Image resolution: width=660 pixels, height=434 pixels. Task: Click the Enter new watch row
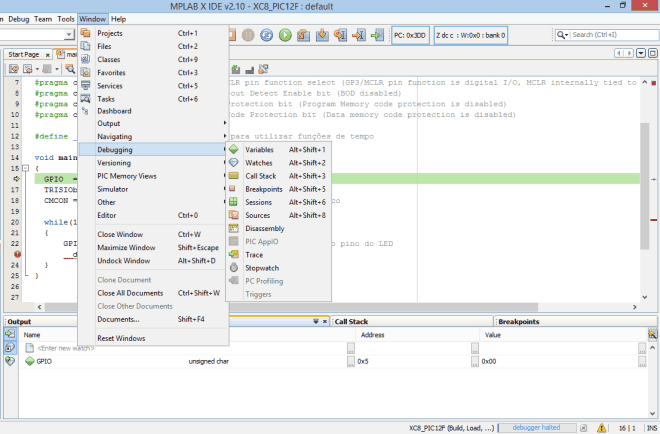click(333, 348)
